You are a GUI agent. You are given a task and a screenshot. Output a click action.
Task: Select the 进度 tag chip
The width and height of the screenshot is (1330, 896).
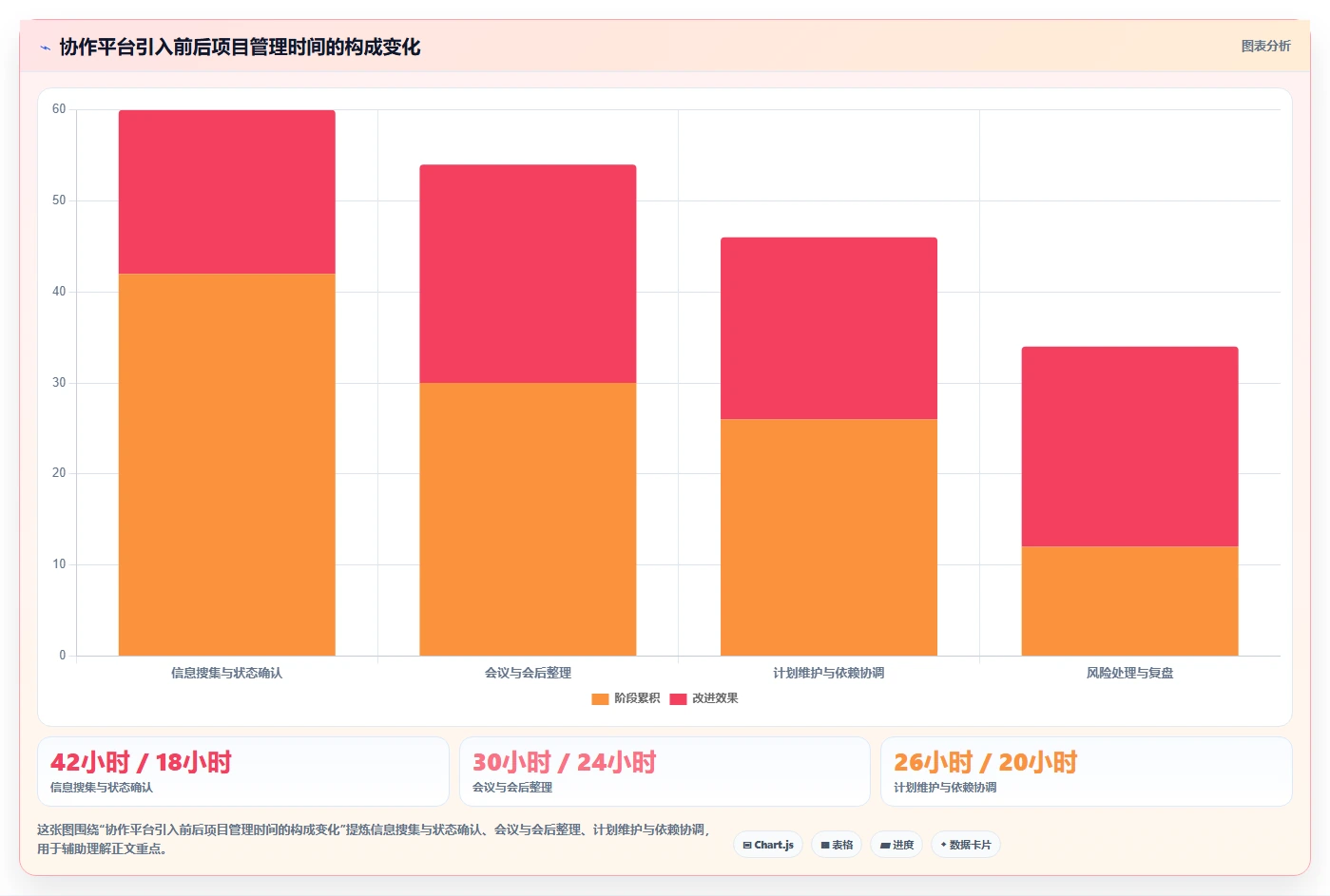[x=896, y=845]
